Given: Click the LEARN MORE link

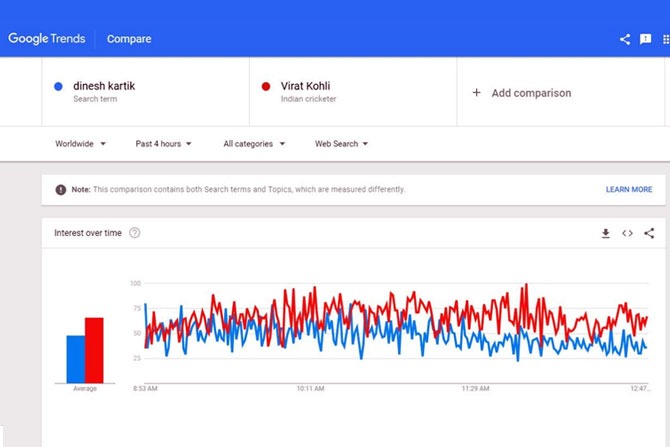Looking at the screenshot, I should point(629,189).
